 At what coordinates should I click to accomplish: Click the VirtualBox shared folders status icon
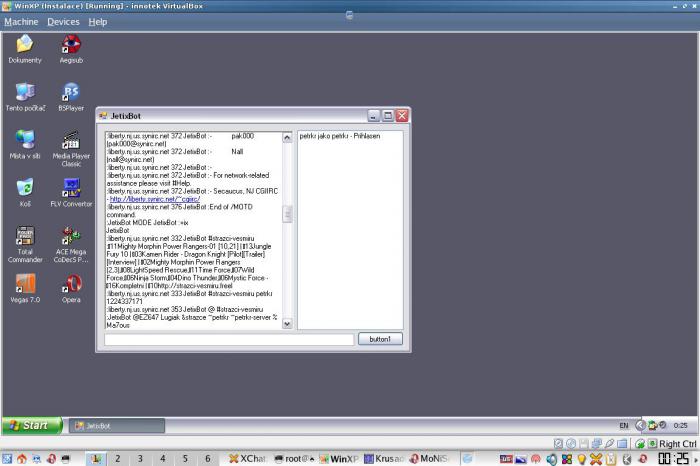click(622, 444)
